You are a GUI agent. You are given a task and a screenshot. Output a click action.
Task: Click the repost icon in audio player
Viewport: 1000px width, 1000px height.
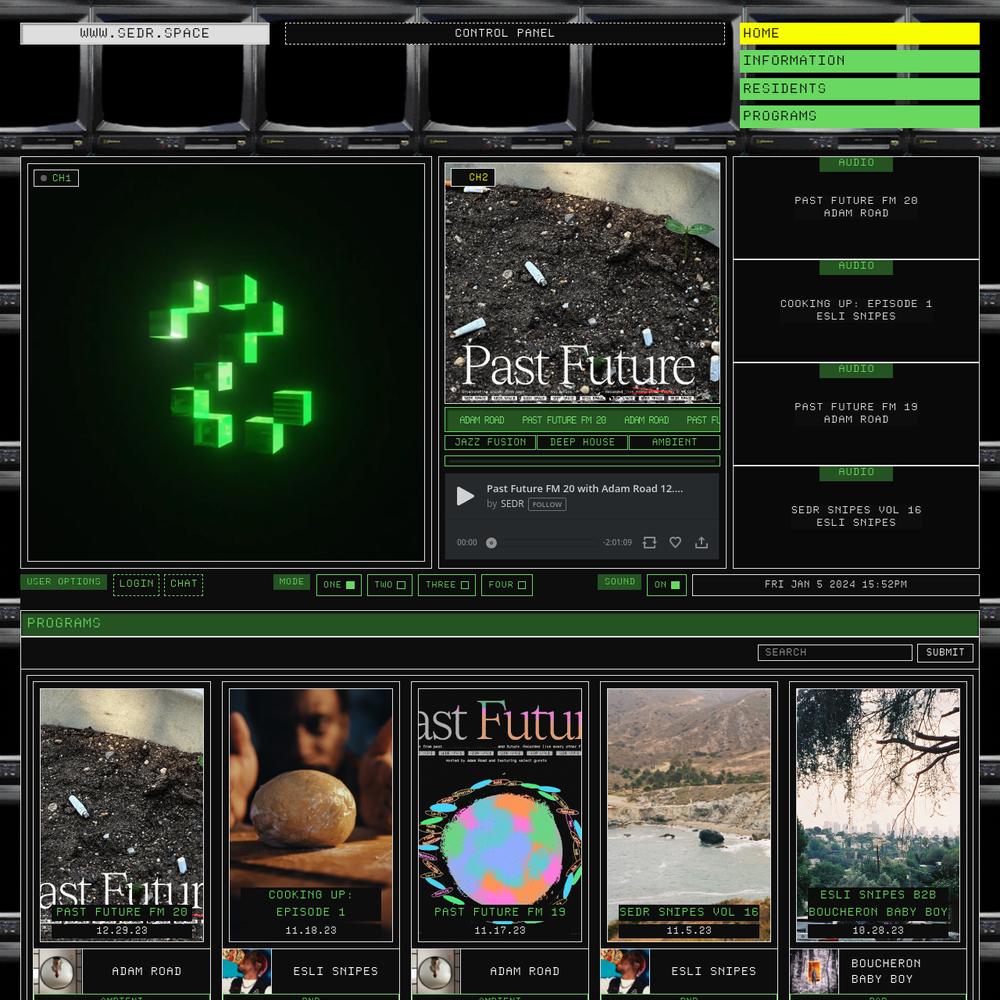(x=649, y=542)
